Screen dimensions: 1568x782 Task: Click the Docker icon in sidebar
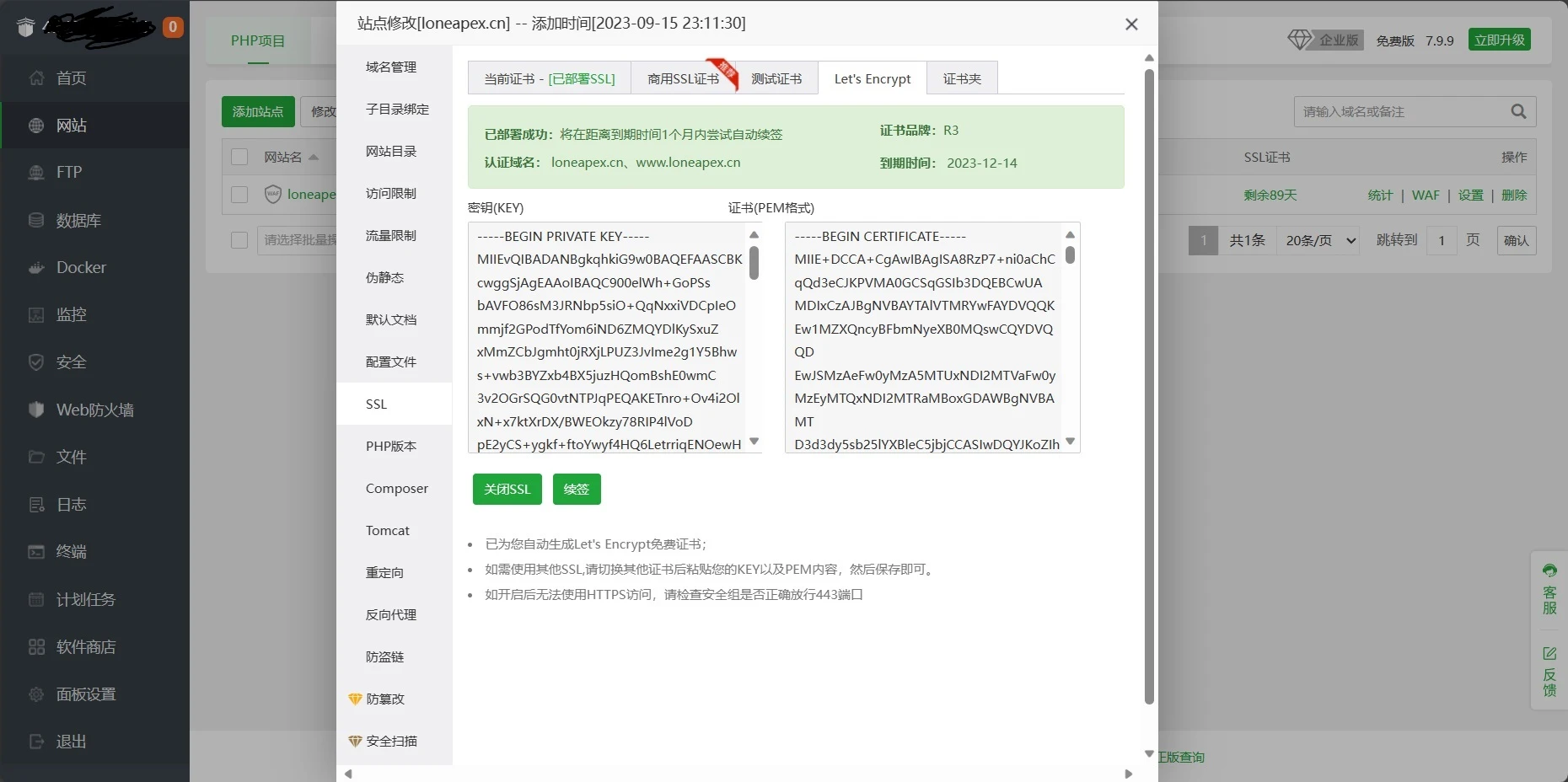click(36, 268)
